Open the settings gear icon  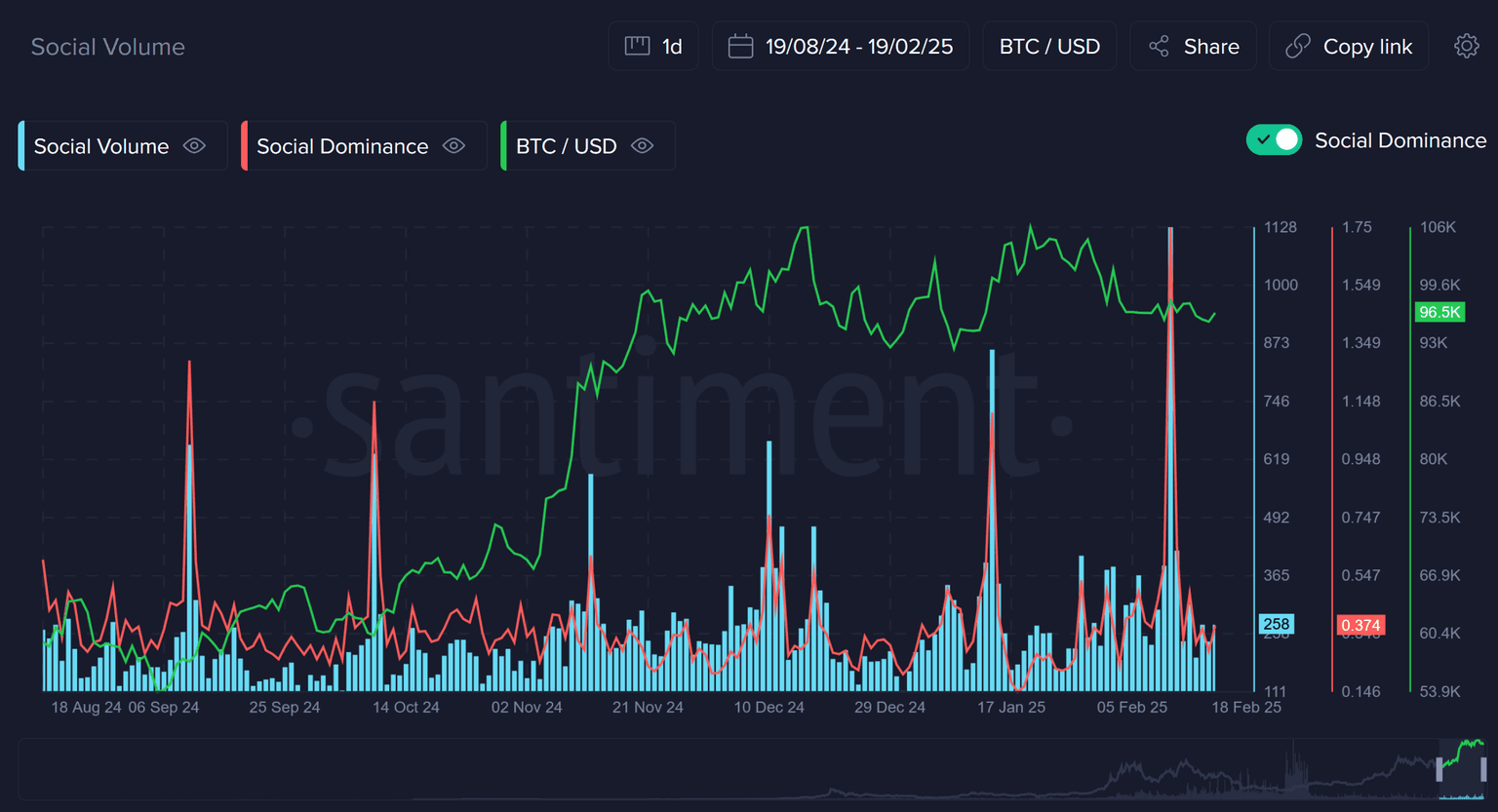click(1466, 46)
